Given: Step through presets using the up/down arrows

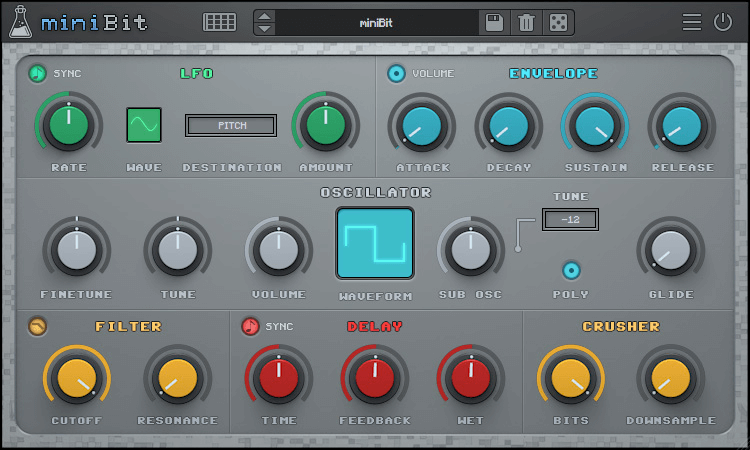Looking at the screenshot, I should click(264, 22).
